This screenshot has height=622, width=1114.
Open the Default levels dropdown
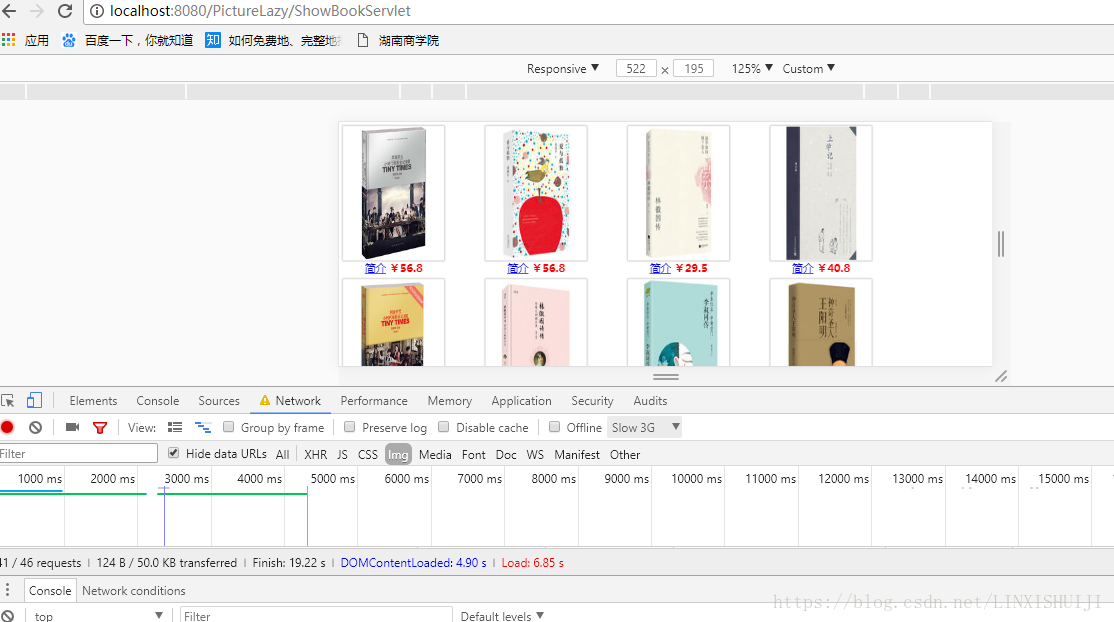(x=502, y=616)
